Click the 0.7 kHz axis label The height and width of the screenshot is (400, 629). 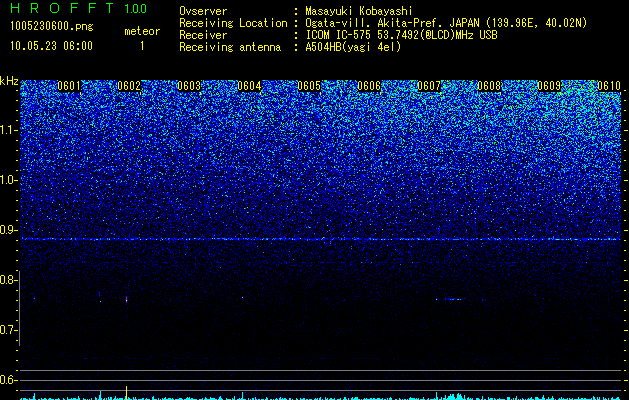coord(9,330)
